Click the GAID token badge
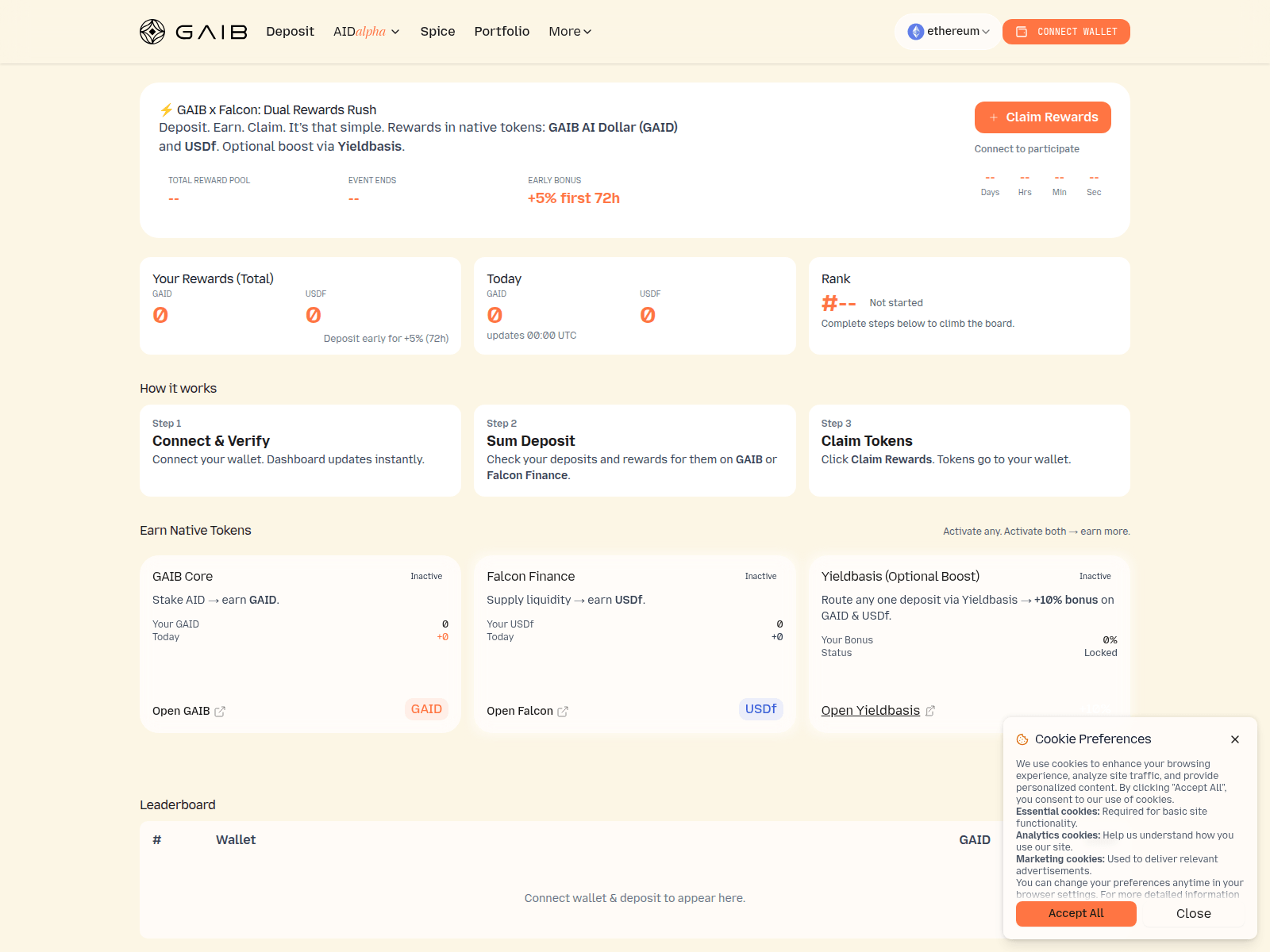 [x=426, y=709]
